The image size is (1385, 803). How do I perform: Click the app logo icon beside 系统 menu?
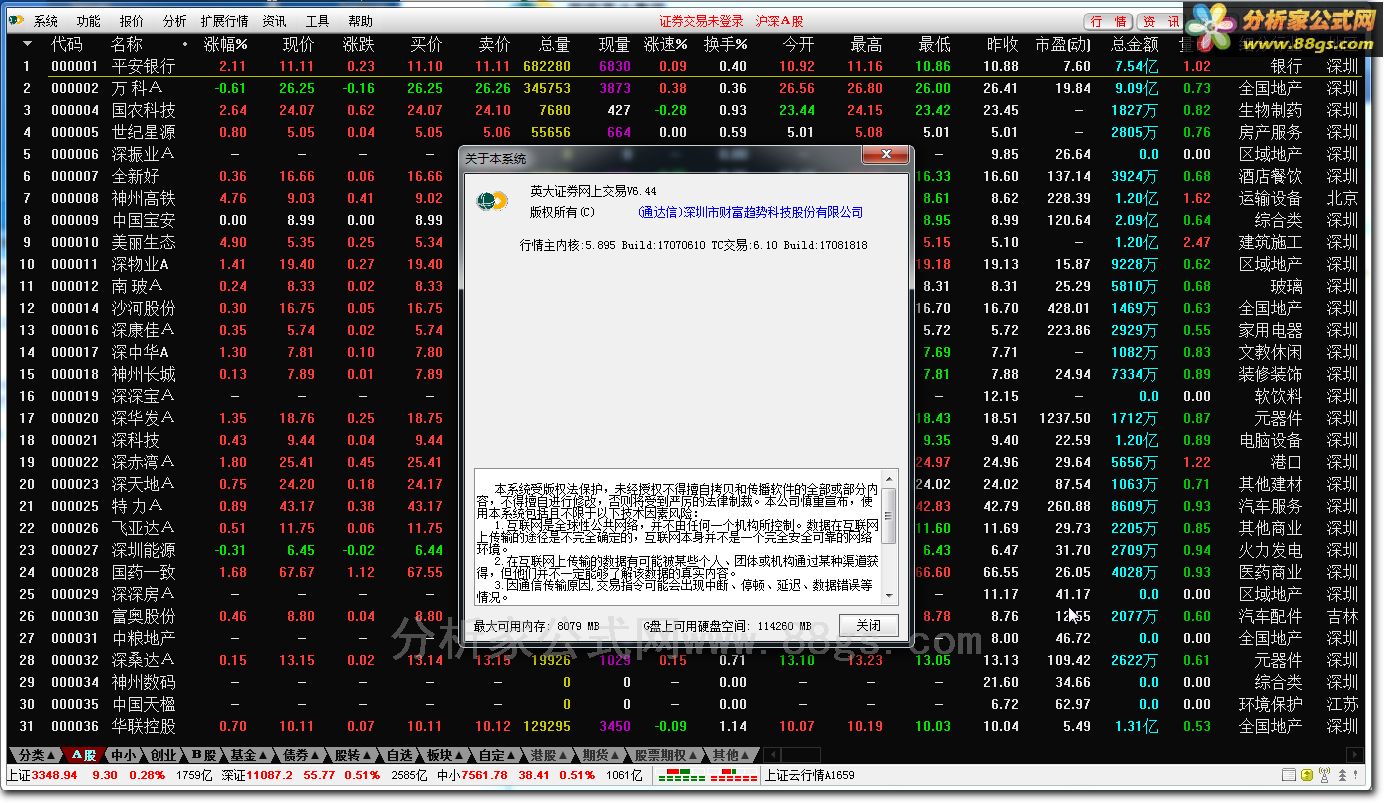[x=17, y=21]
